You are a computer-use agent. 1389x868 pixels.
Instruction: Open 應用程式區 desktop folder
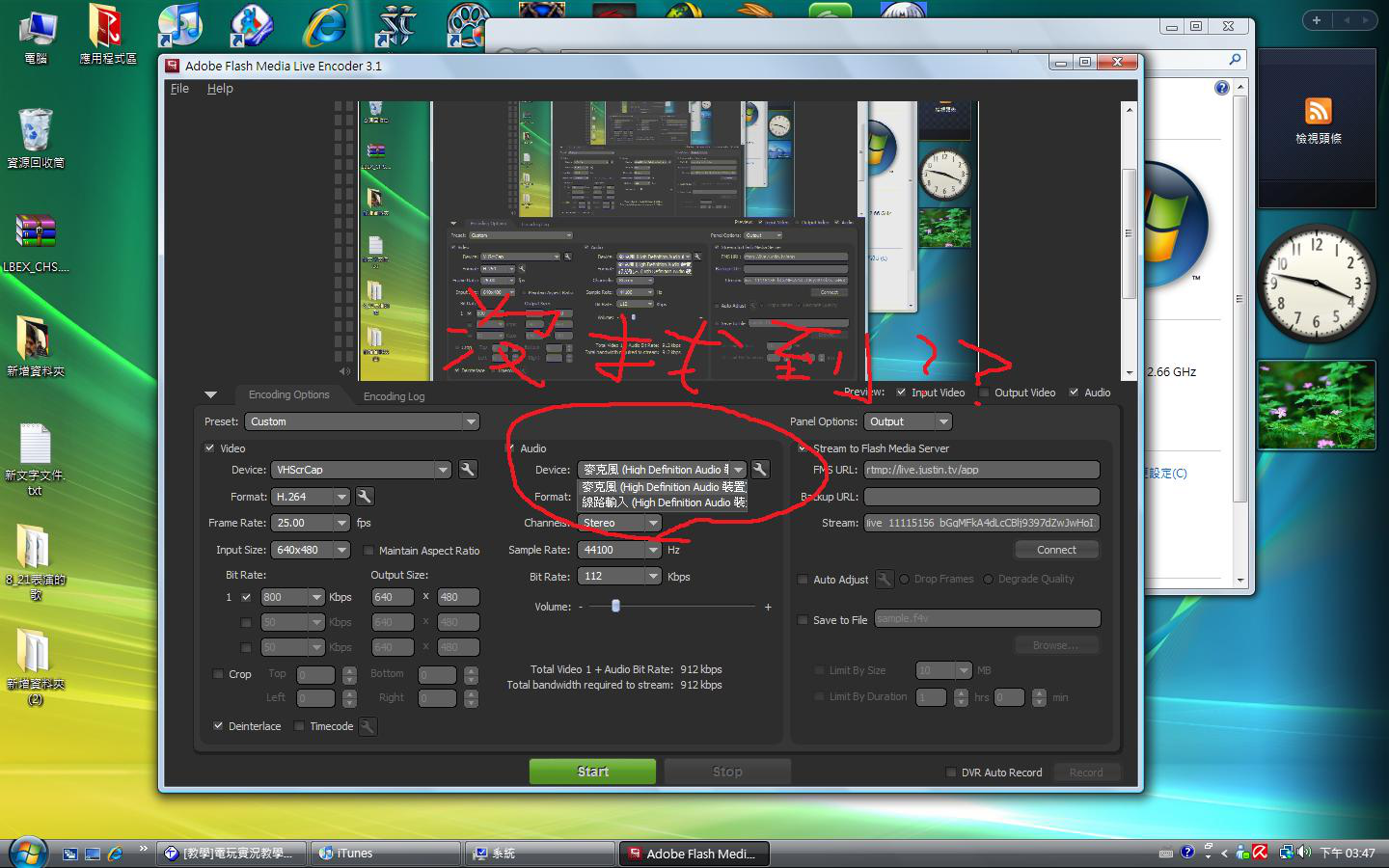(107, 35)
